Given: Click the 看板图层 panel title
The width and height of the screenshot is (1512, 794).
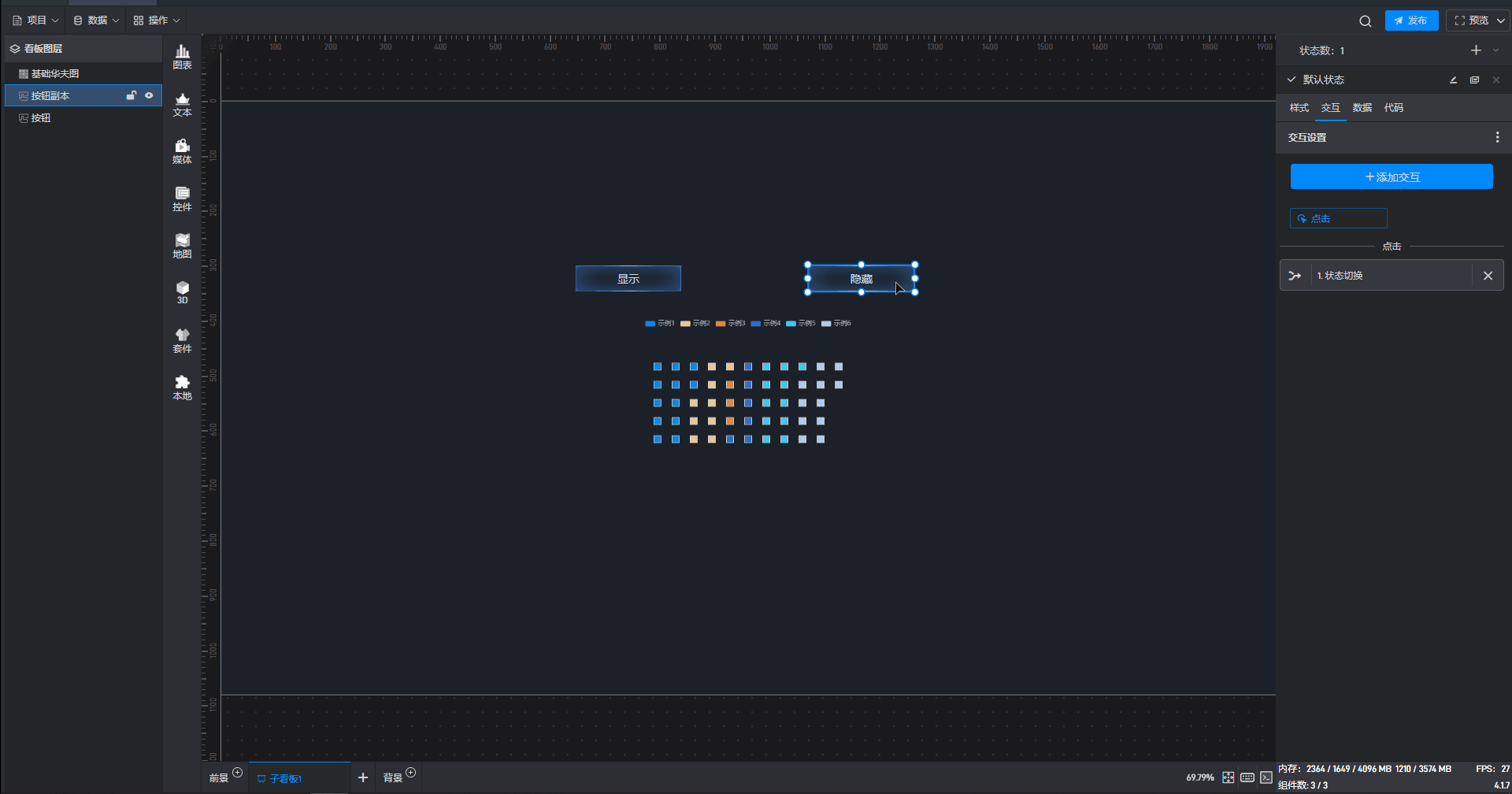Looking at the screenshot, I should (x=43, y=49).
